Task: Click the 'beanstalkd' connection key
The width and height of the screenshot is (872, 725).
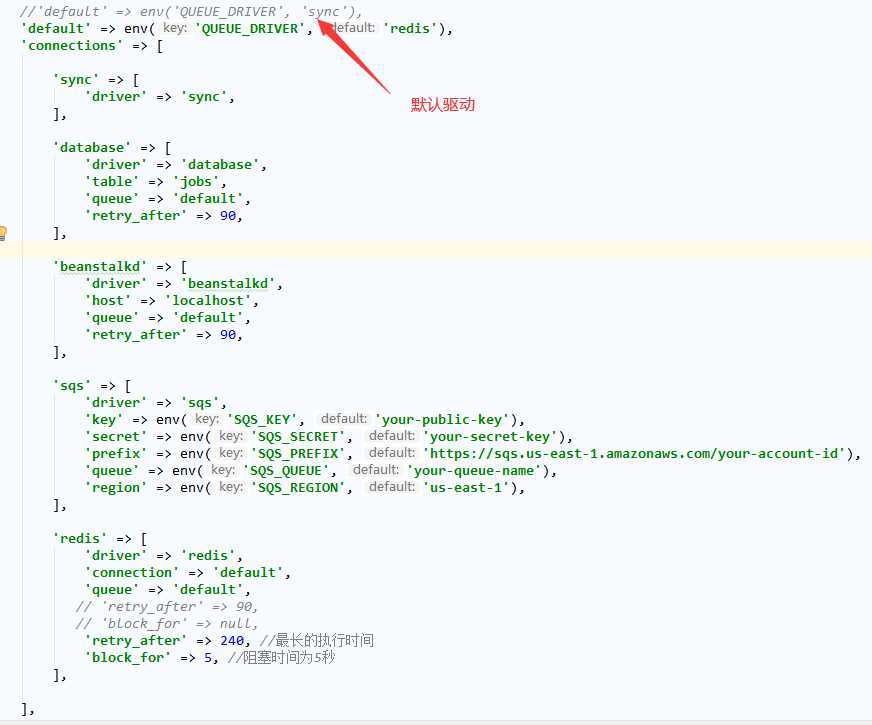Action: [x=100, y=266]
